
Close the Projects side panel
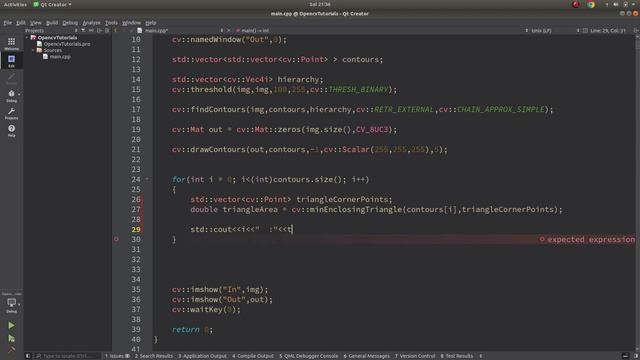[x=107, y=31]
